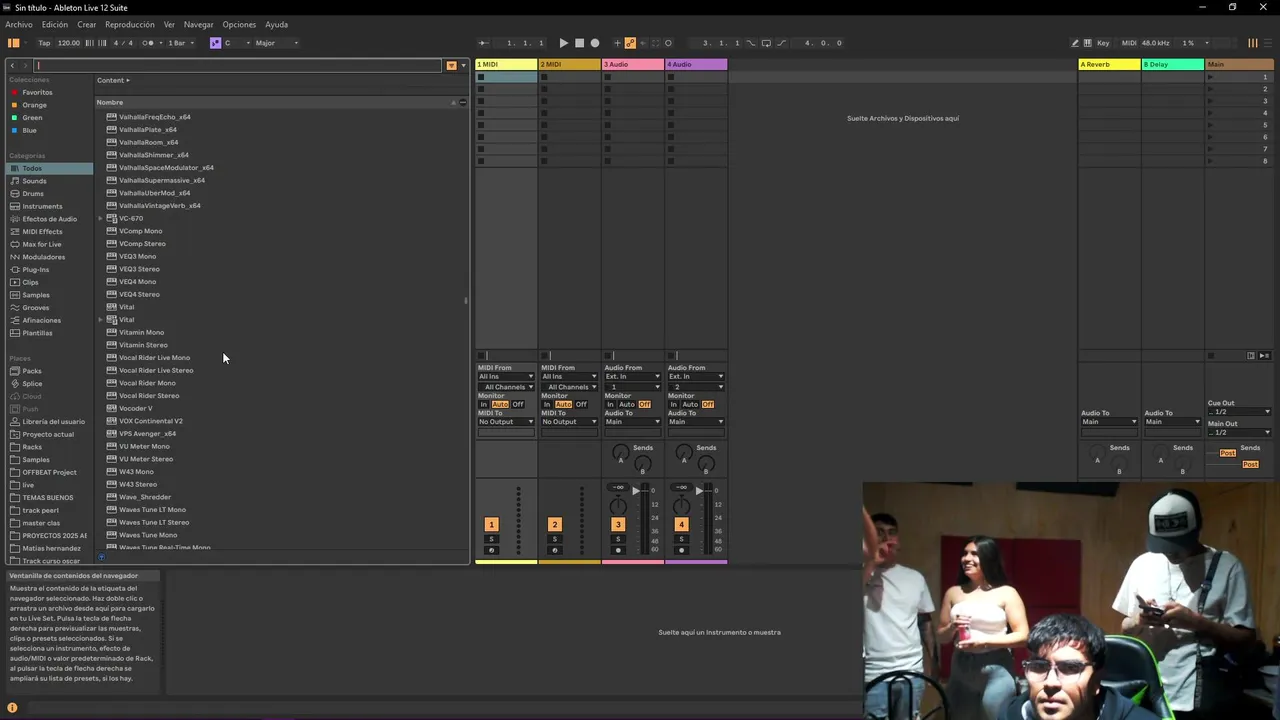1280x720 pixels.
Task: Select Vocoder V plugin in list
Action: [x=136, y=408]
